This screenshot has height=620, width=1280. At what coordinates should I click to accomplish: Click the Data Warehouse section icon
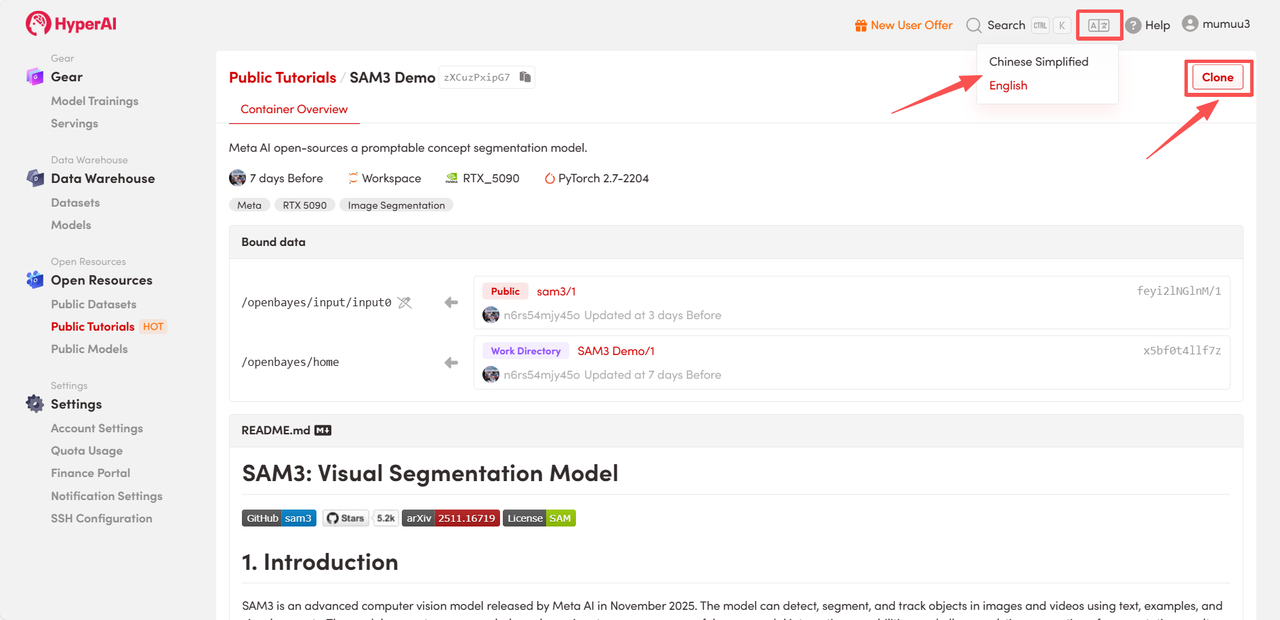click(x=35, y=178)
